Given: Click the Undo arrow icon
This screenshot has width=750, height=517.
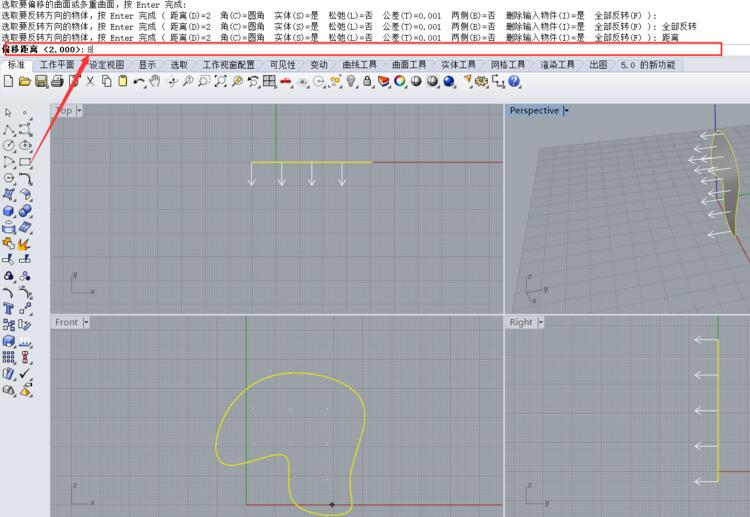Looking at the screenshot, I should (x=139, y=81).
